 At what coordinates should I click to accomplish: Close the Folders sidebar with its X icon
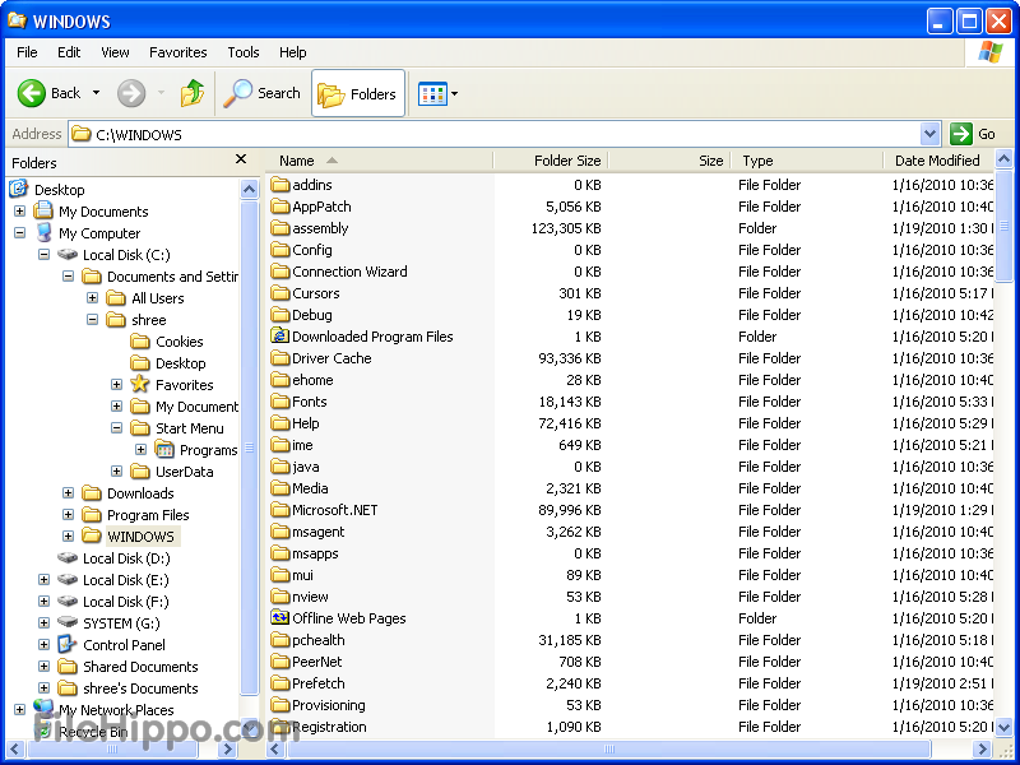pos(240,159)
